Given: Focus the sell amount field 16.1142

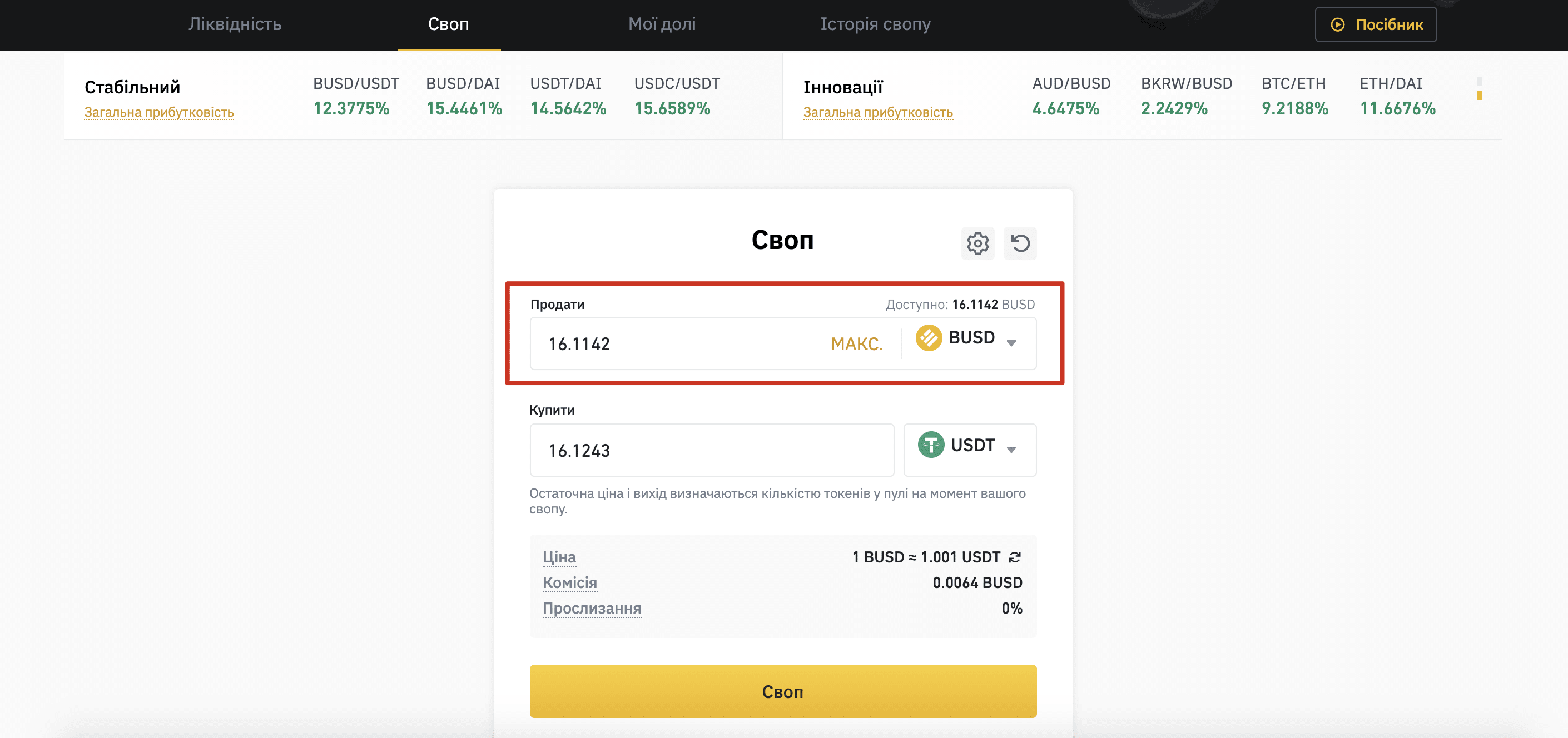Looking at the screenshot, I should pos(682,344).
